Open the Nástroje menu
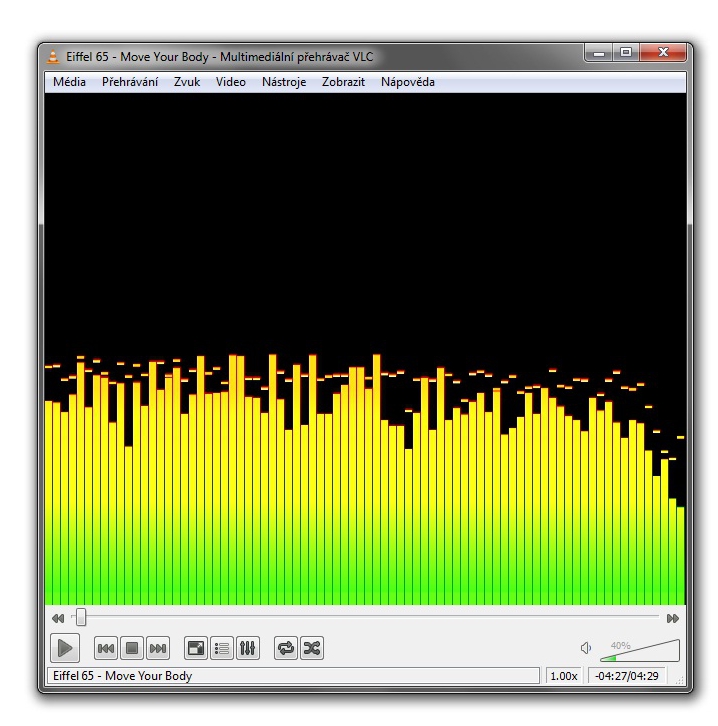The width and height of the screenshot is (718, 726). pyautogui.click(x=284, y=82)
